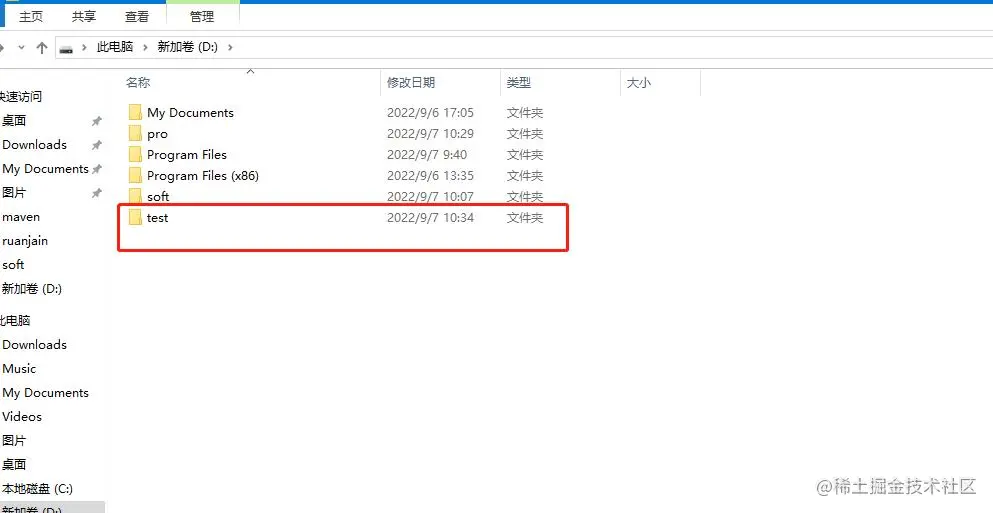The width and height of the screenshot is (993, 513).
Task: Click 新加卷 (D:) breadcrumb in address bar
Action: click(x=187, y=47)
